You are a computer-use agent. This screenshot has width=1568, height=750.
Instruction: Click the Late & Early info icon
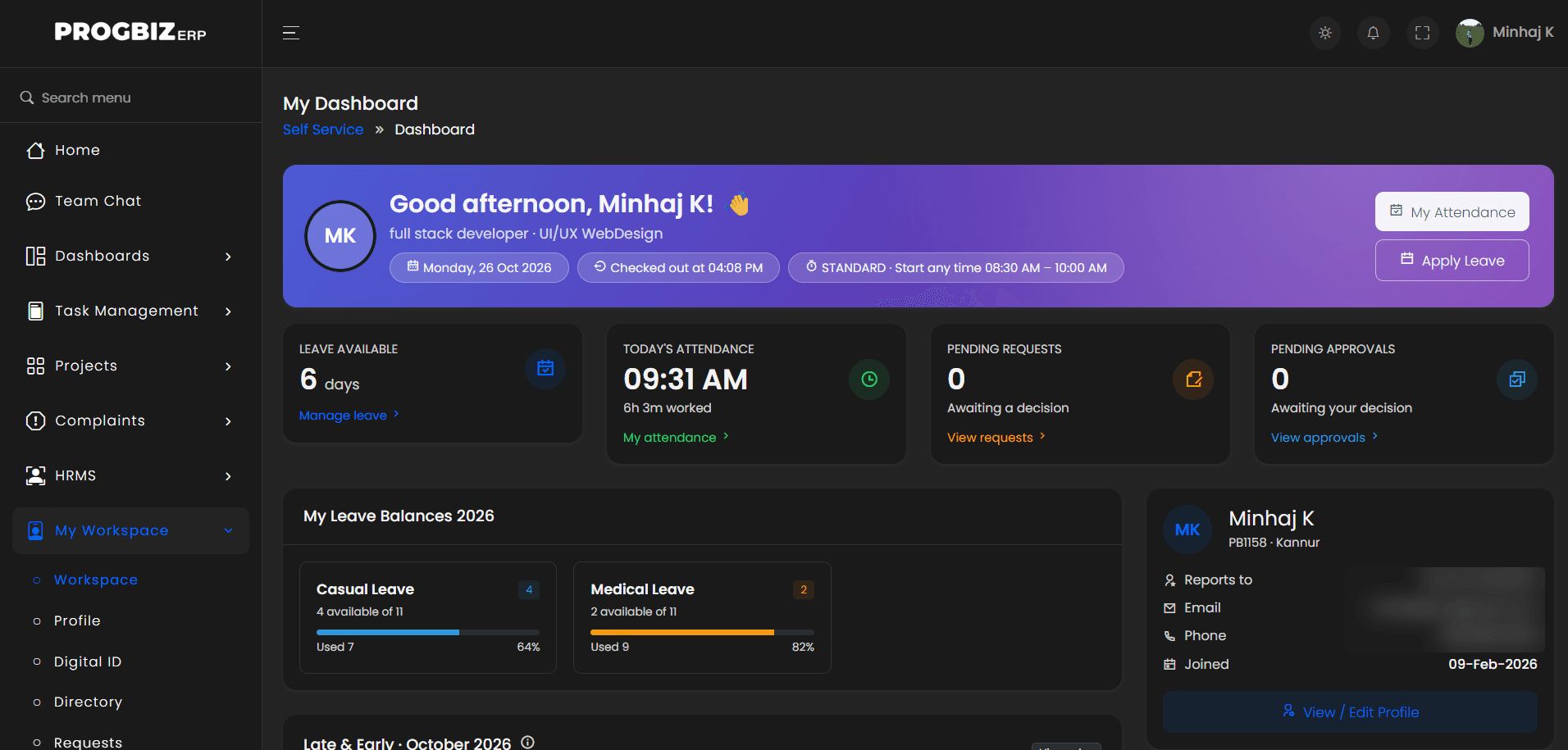coord(528,742)
